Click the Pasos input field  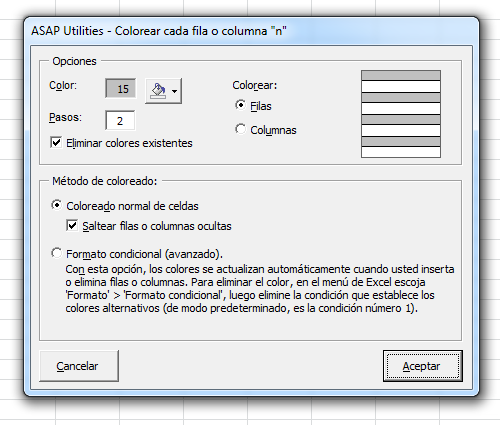[x=120, y=120]
